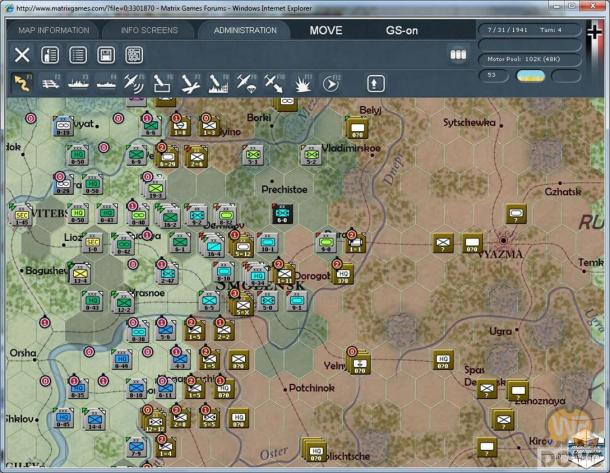Toggle the GS-on ground support setting

[402, 30]
